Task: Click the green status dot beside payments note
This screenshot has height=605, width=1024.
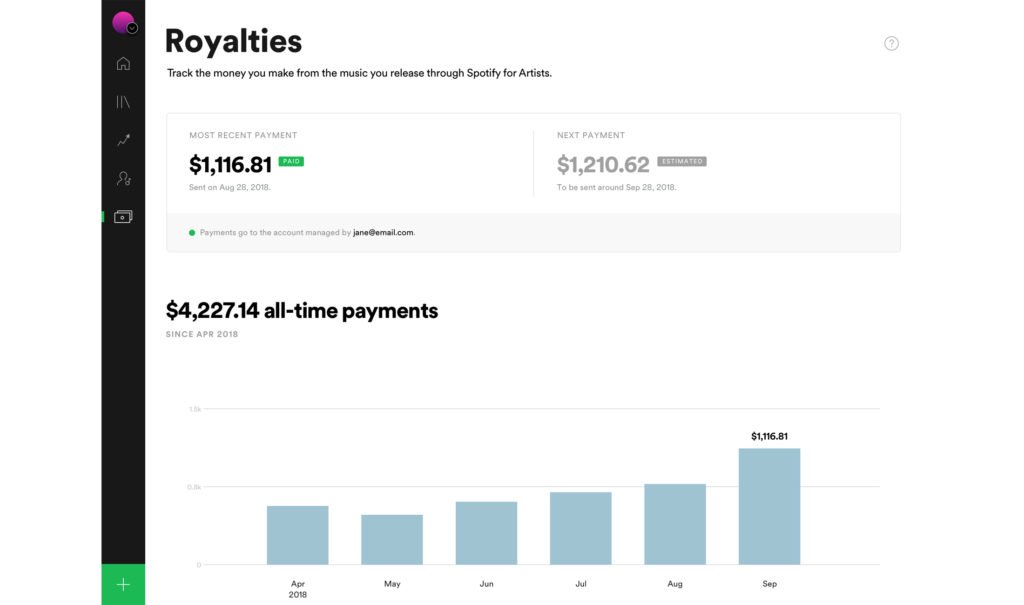Action: (x=192, y=232)
